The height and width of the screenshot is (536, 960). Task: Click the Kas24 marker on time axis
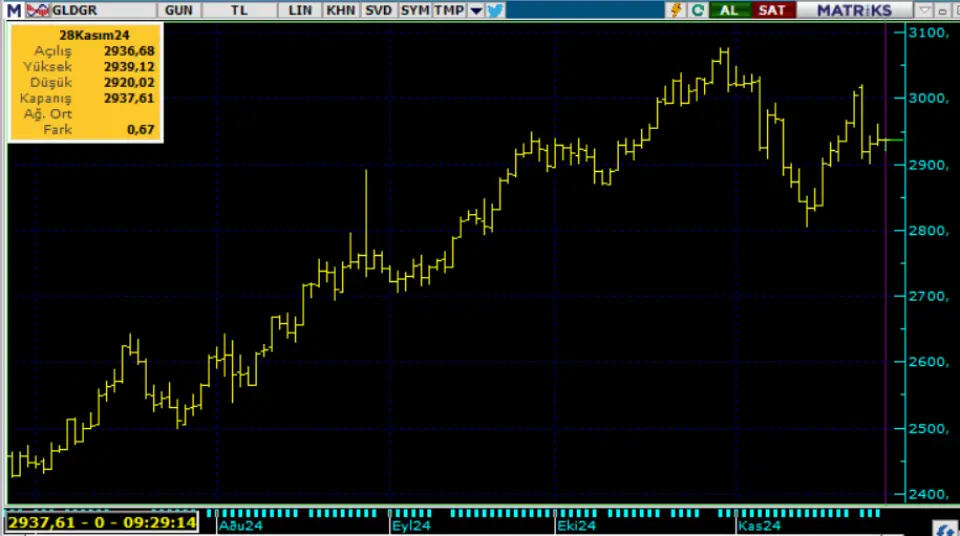point(758,525)
